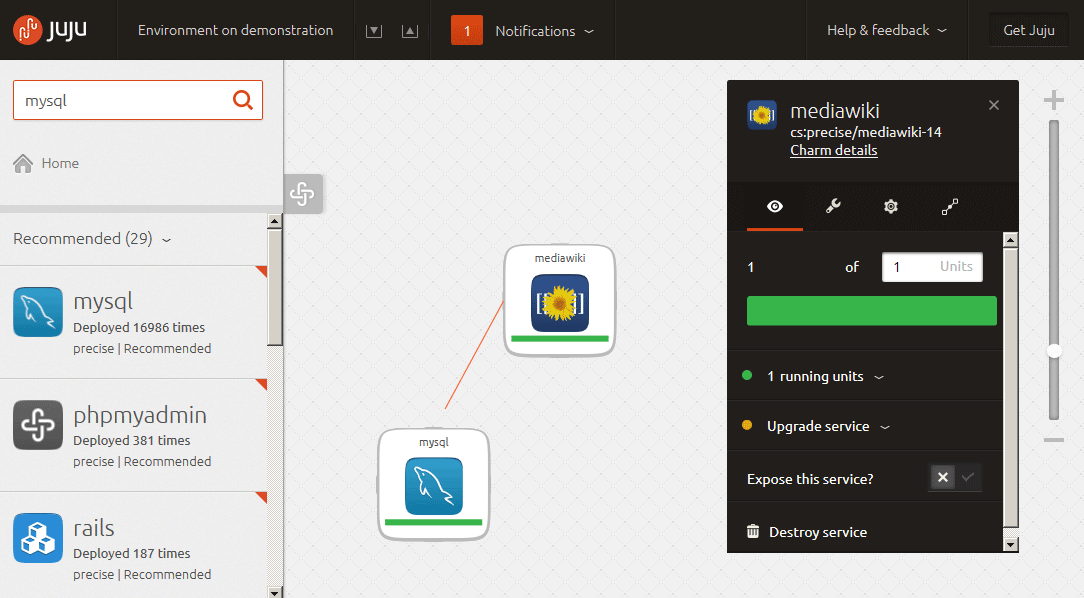1084x598 pixels.
Task: Click the Juju logo
Action: click(50, 30)
